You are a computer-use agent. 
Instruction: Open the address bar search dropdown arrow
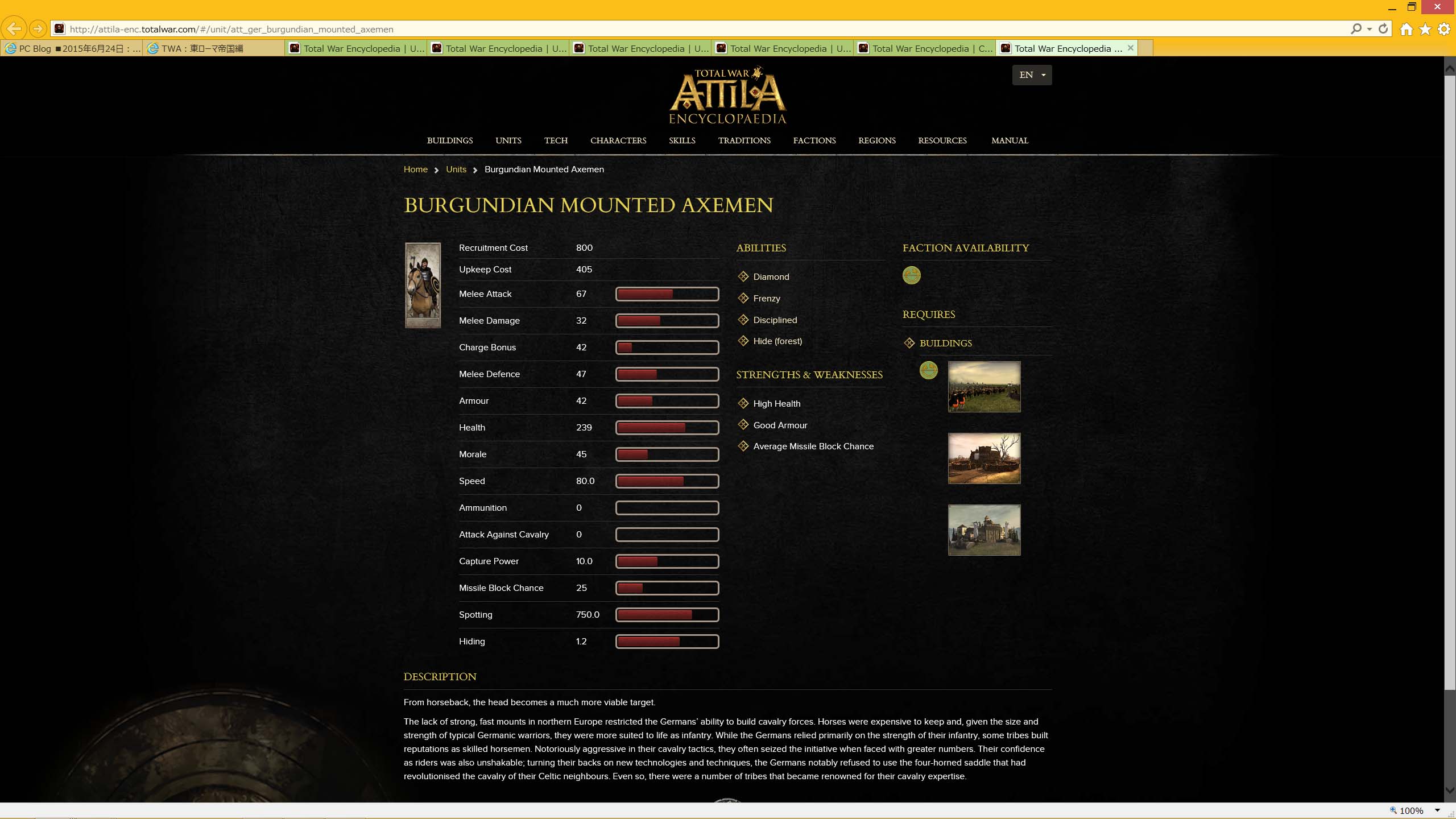coord(1370,29)
